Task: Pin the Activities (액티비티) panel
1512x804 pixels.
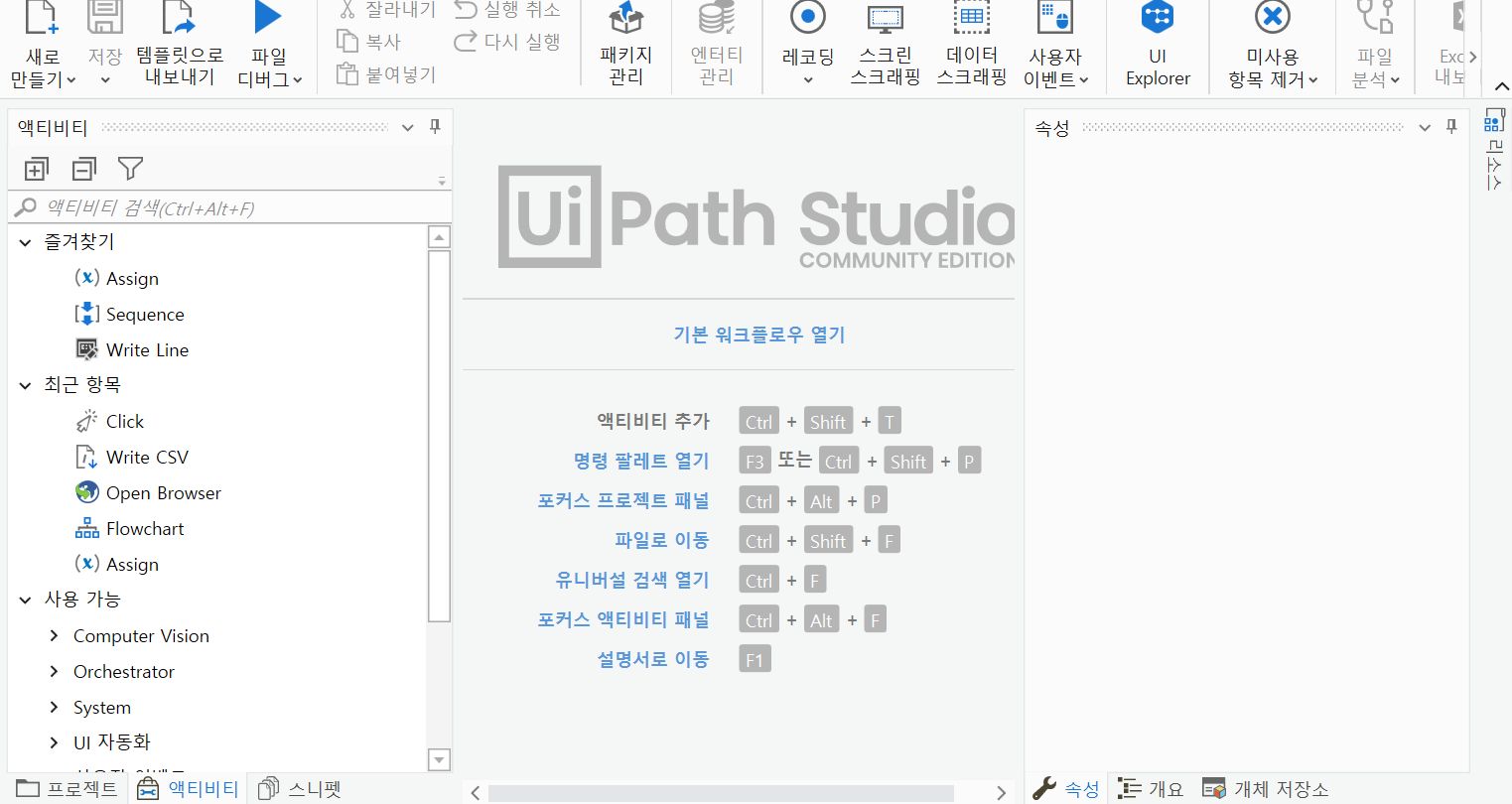Action: tap(435, 126)
